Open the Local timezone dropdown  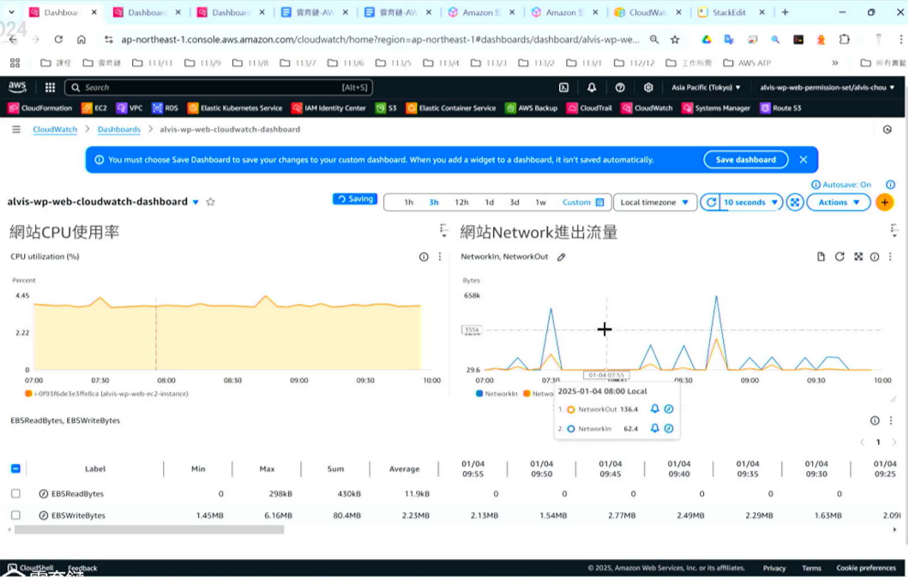(655, 202)
